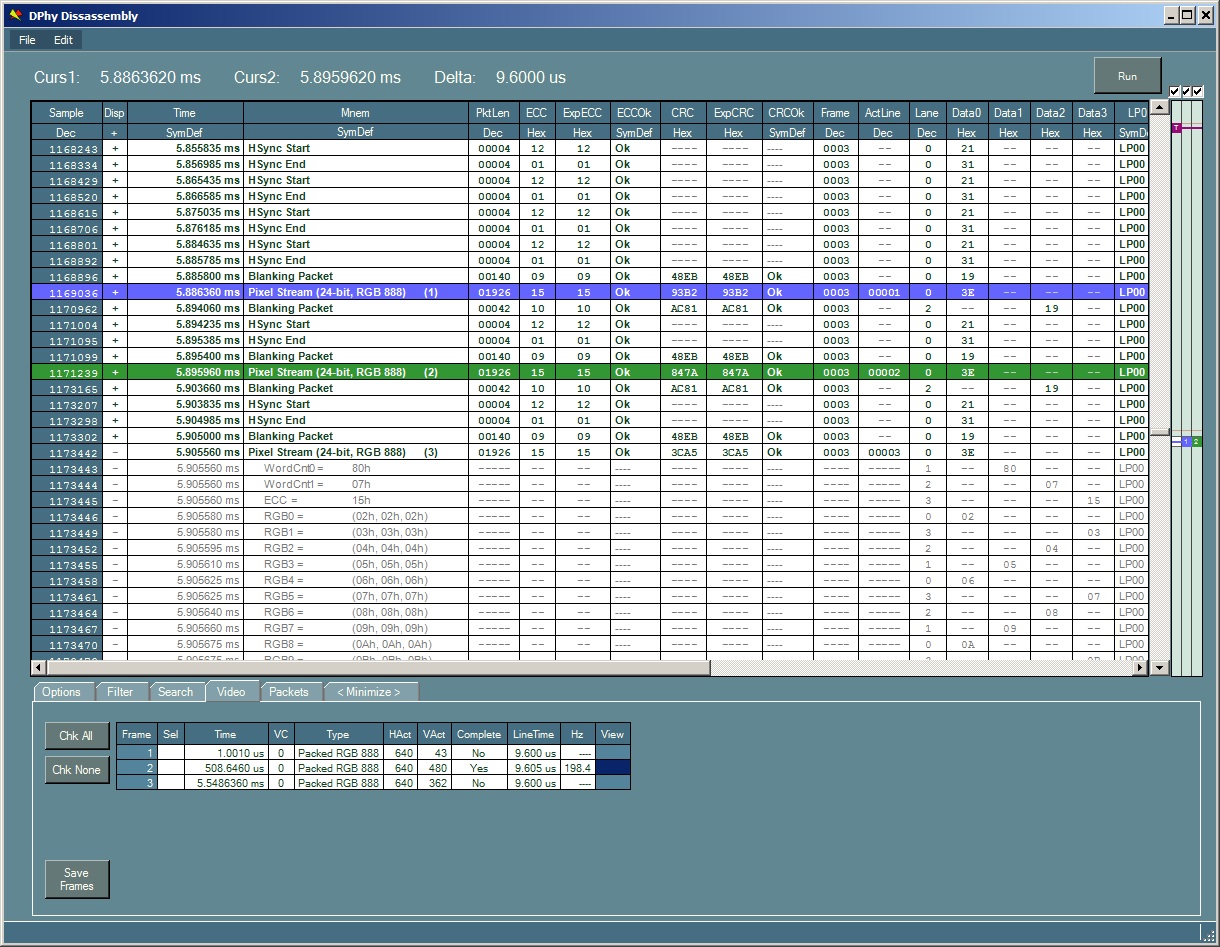
Task: Click the DPhy app icon in title bar
Action: click(15, 15)
